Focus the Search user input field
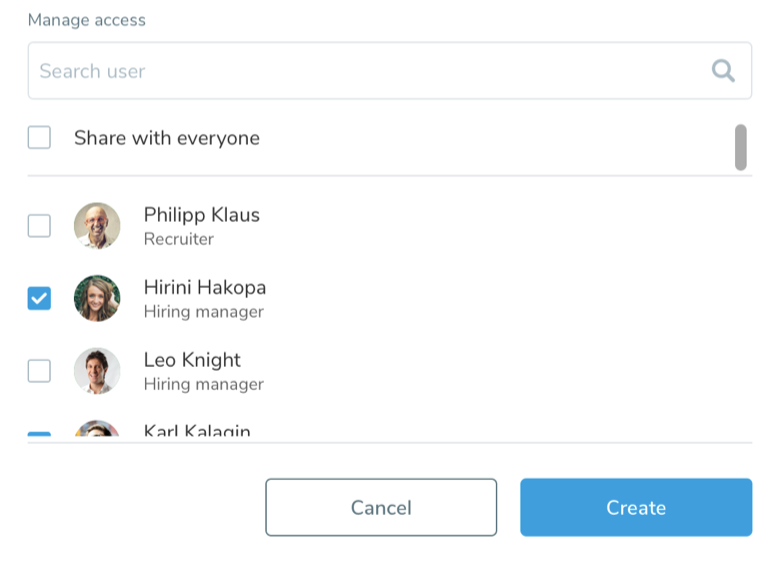The image size is (778, 562). [x=360, y=71]
